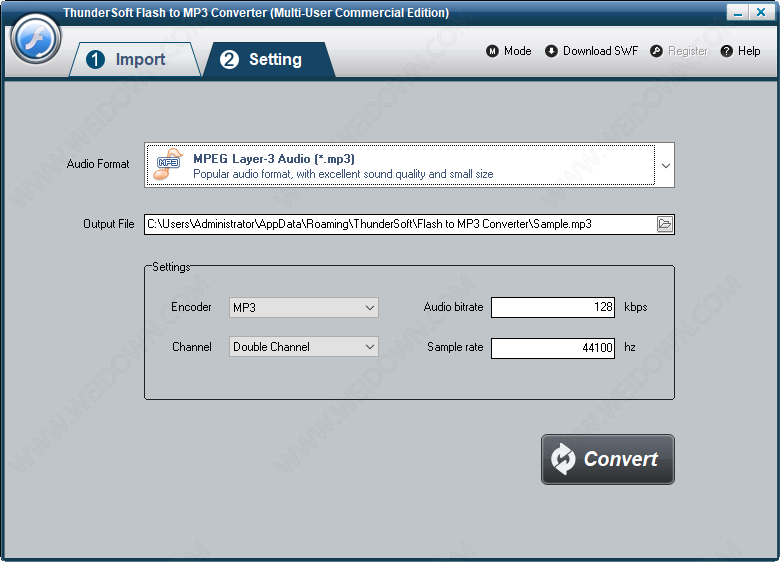Viewport: 780px width, 562px height.
Task: Close the converter window
Action: click(x=761, y=12)
